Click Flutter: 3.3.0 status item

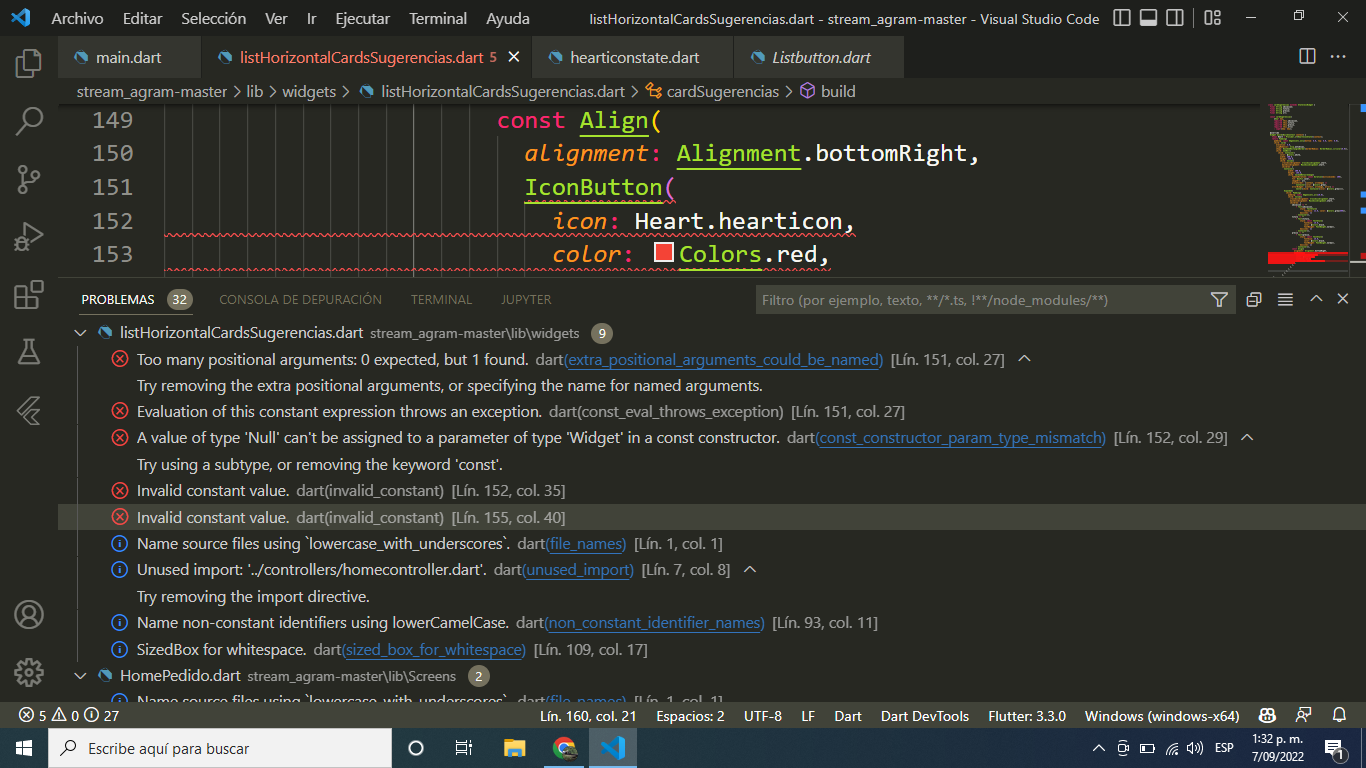tap(1027, 716)
